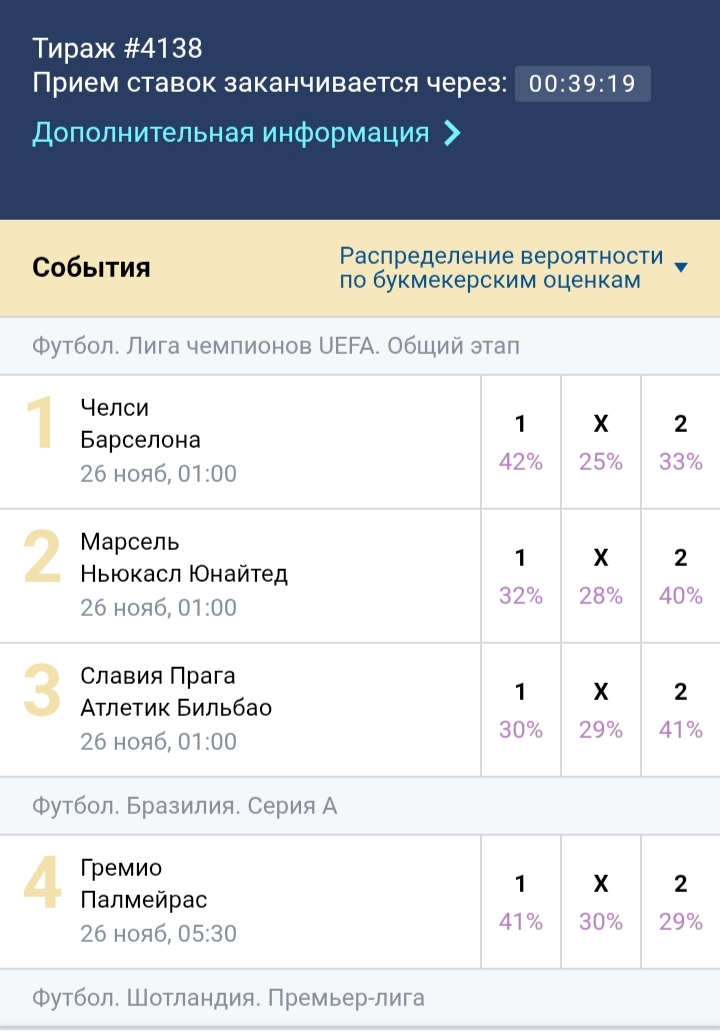
Task: Select home win 1 for Марсель match
Action: point(520,576)
